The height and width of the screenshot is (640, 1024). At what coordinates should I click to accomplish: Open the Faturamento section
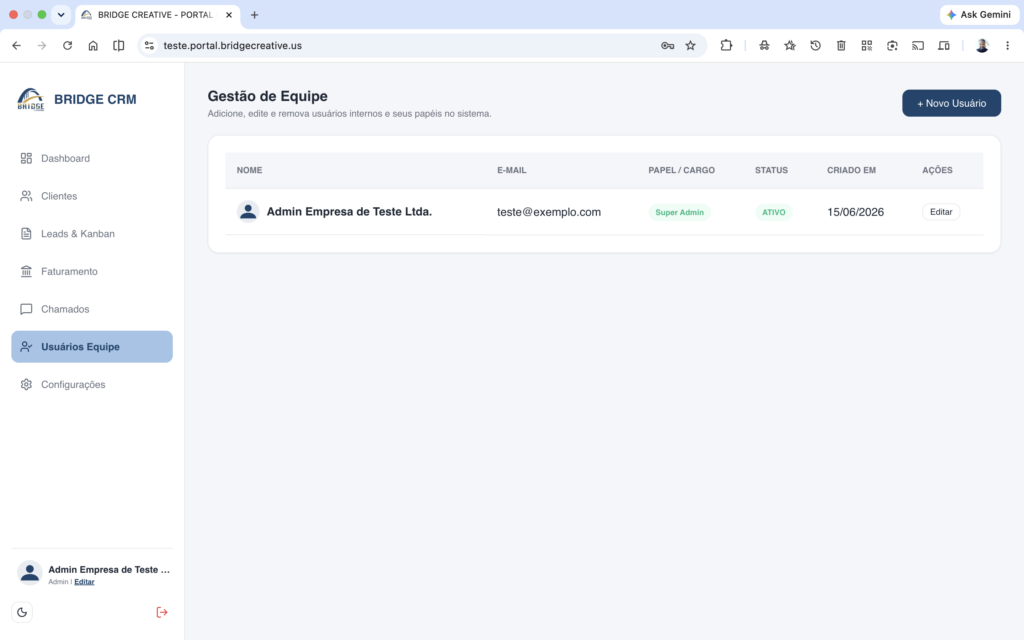[x=92, y=271]
